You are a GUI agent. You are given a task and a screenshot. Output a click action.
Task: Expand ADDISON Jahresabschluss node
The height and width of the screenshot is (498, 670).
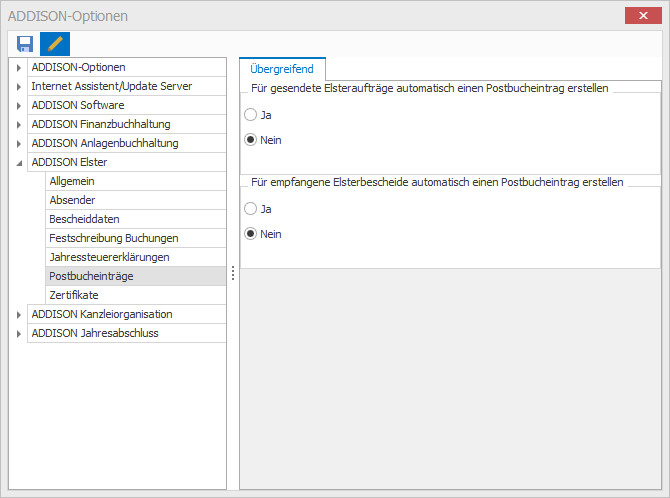[x=18, y=334]
